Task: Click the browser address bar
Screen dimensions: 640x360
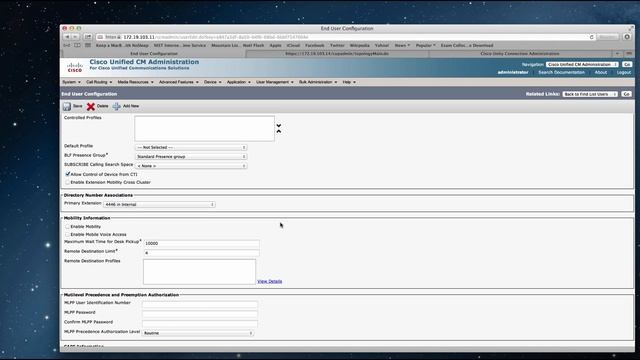Action: coord(346,37)
